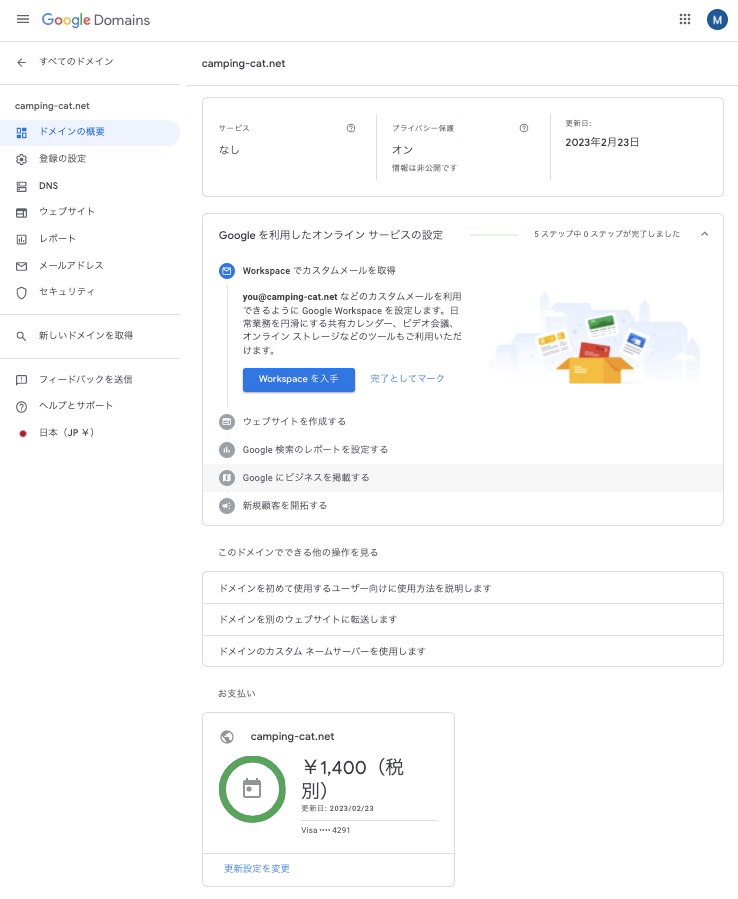Click the gray website step icon
This screenshot has height=899, width=738.
[227, 422]
